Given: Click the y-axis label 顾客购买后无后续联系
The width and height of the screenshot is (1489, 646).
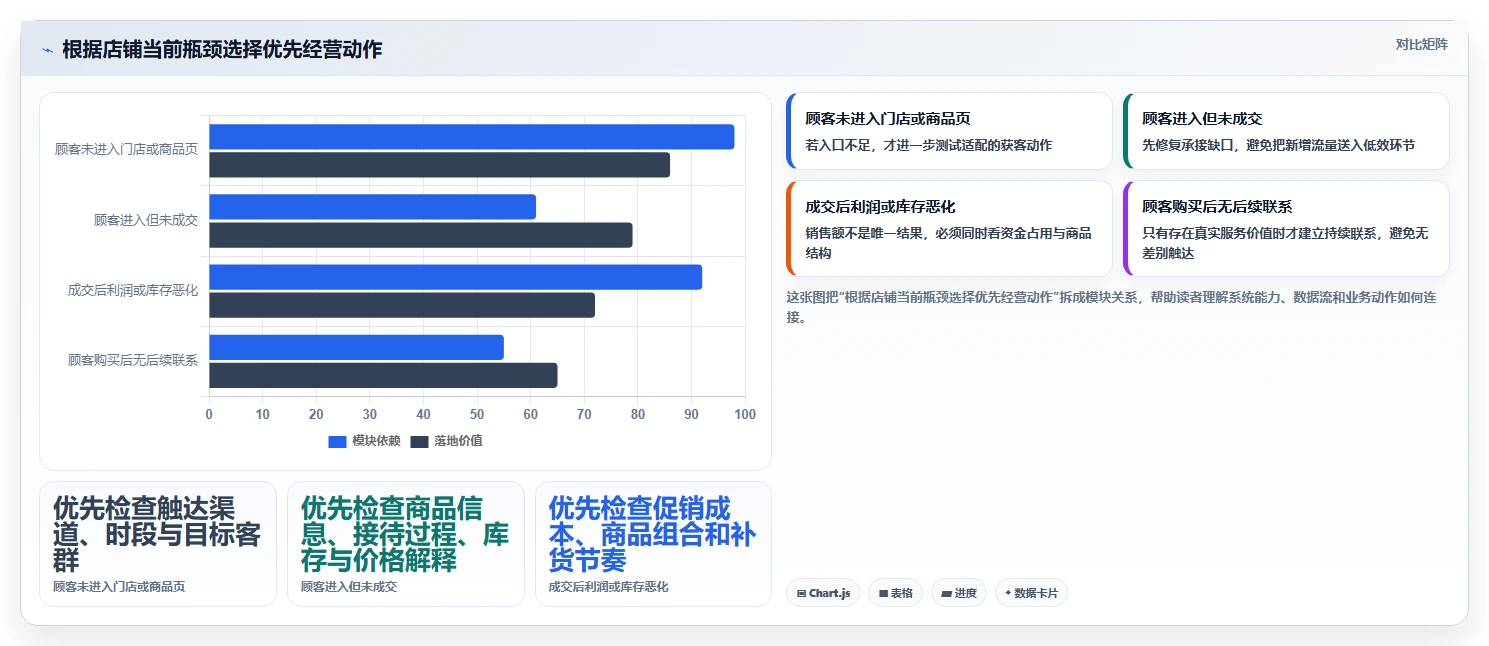Looking at the screenshot, I should [x=133, y=360].
